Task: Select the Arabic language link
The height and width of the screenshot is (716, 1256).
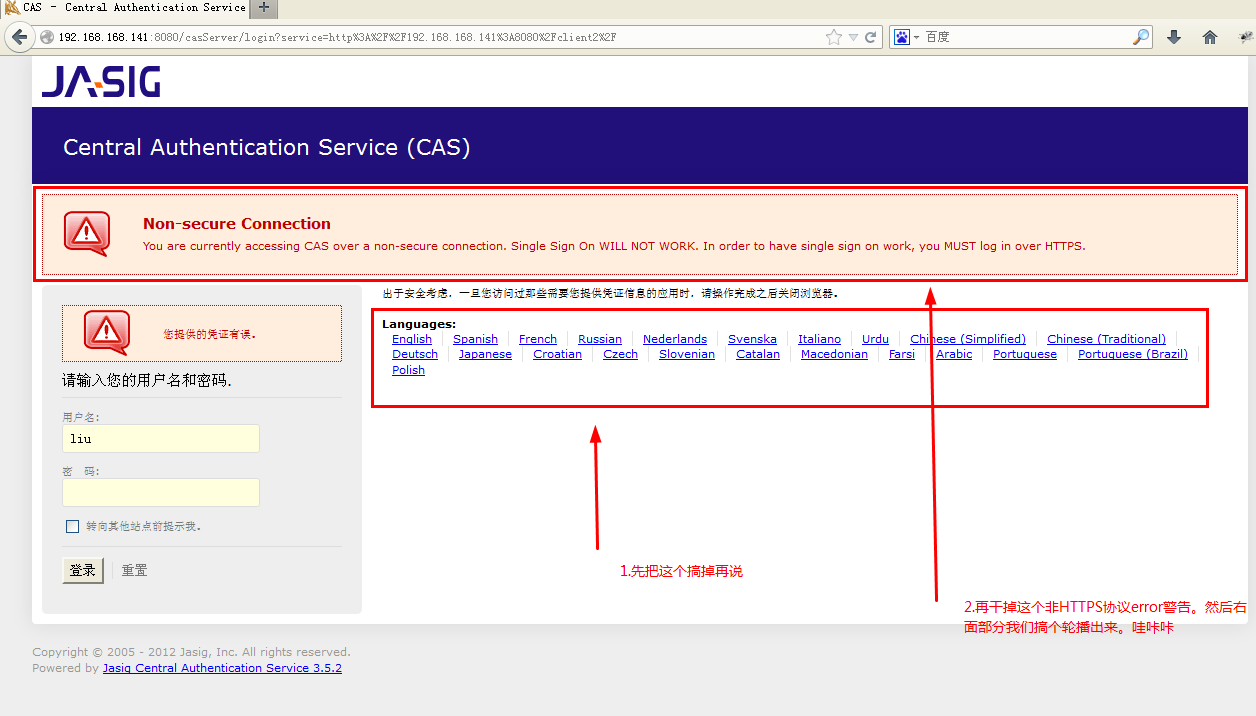Action: (x=954, y=354)
